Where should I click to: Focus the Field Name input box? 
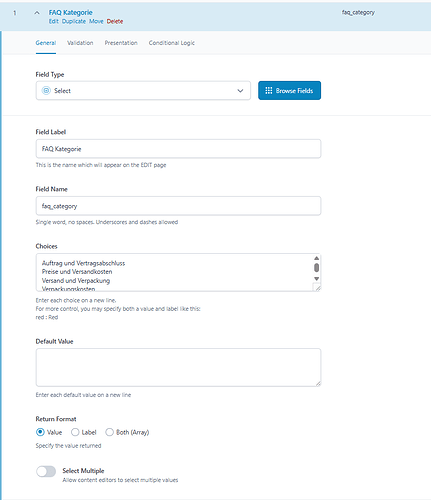pos(178,206)
